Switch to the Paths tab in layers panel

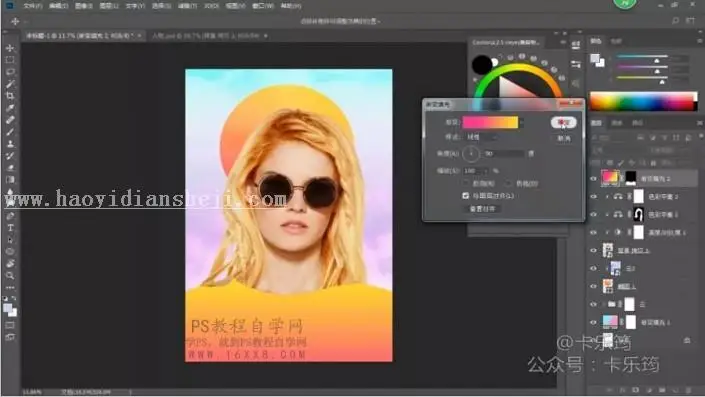(637, 123)
